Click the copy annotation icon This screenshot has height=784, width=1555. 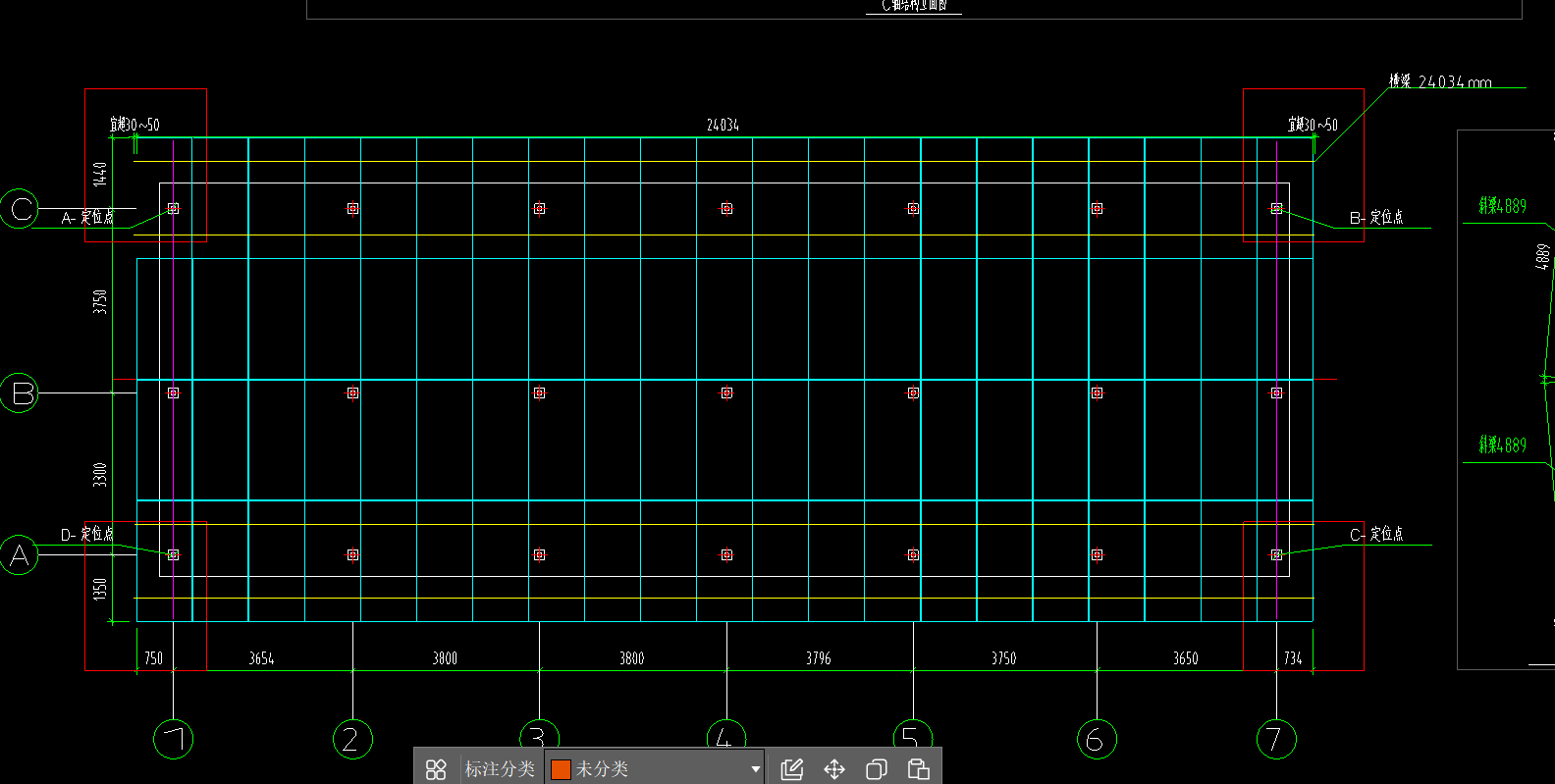[x=877, y=769]
